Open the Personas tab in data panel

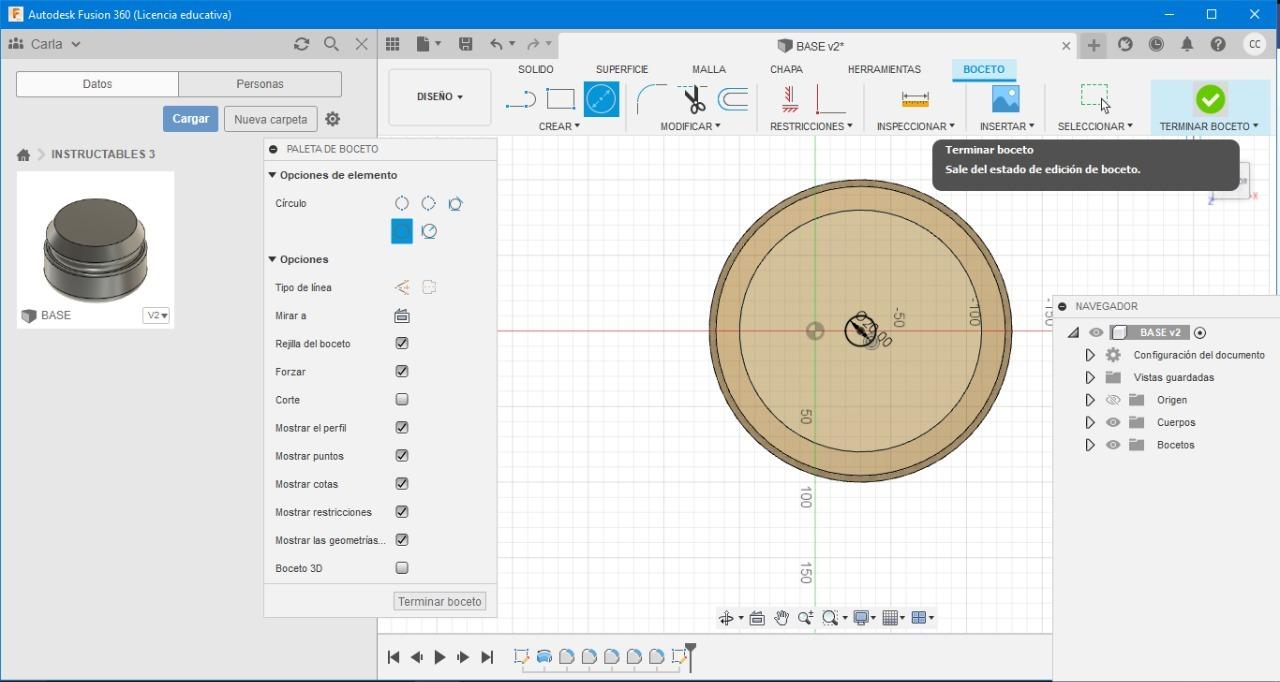click(x=260, y=84)
